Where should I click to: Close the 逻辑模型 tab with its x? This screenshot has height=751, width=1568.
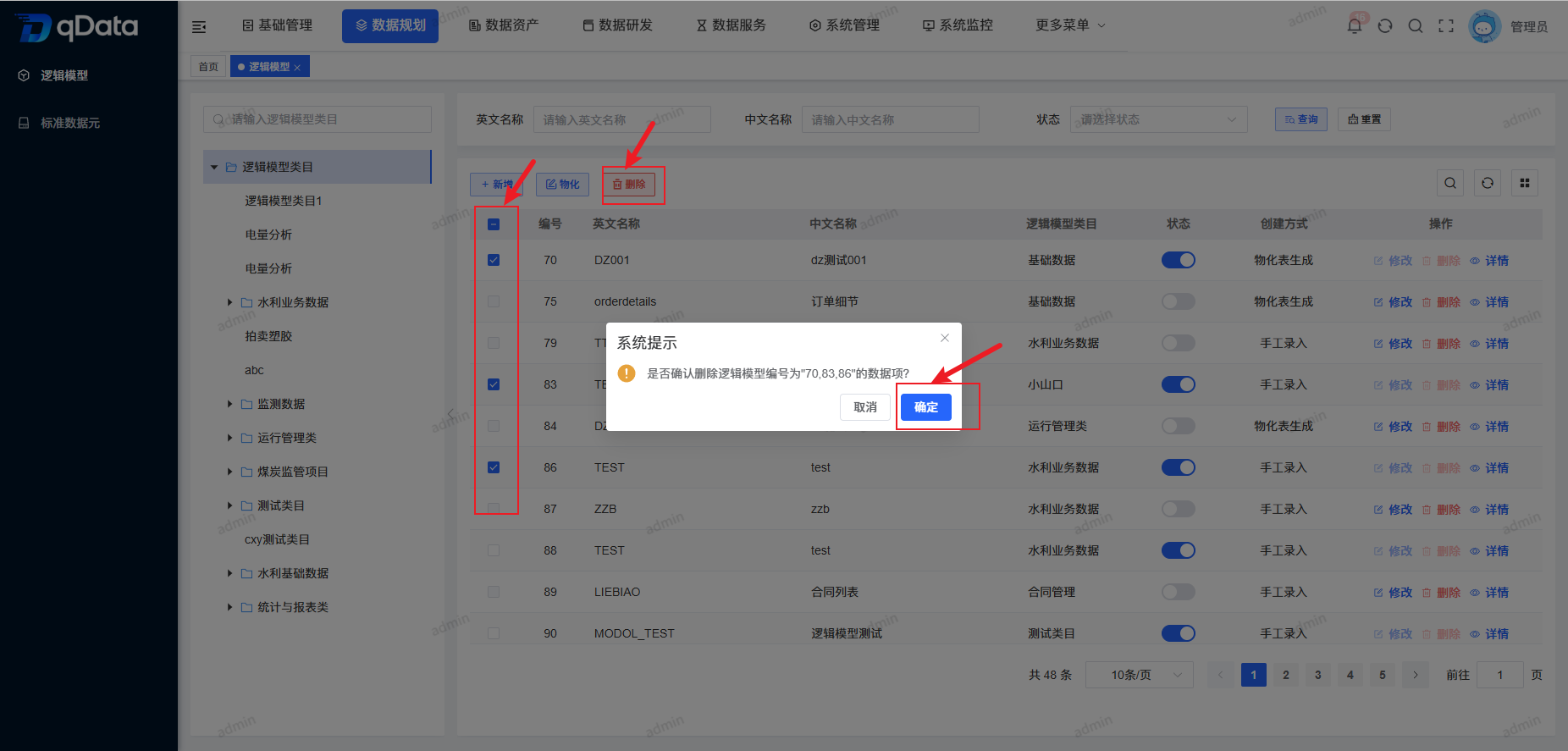coord(297,68)
